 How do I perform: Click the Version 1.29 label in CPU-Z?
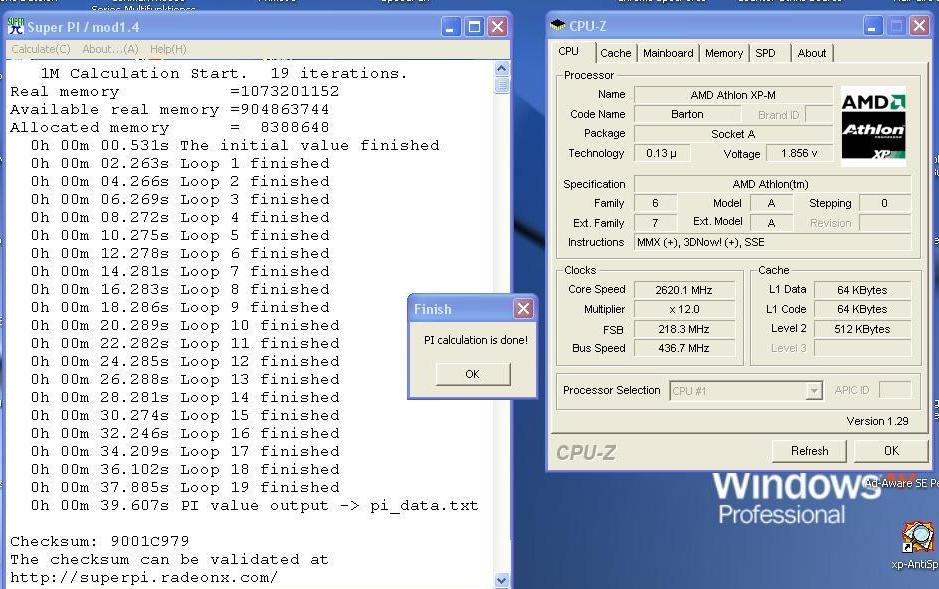pos(877,421)
